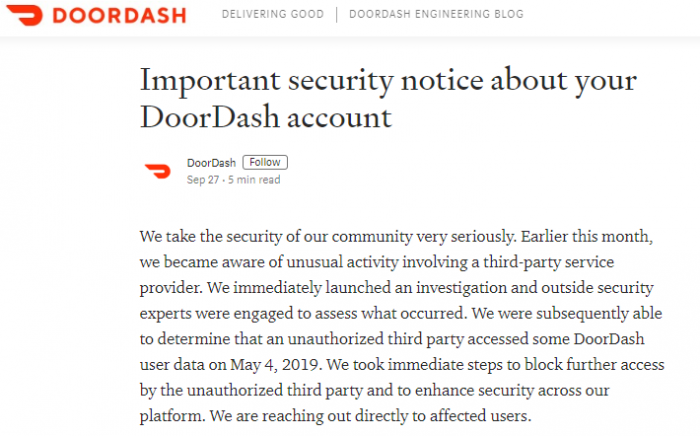700x436 pixels.
Task: Click the words "block further access" in the paragraph
Action: click(594, 365)
